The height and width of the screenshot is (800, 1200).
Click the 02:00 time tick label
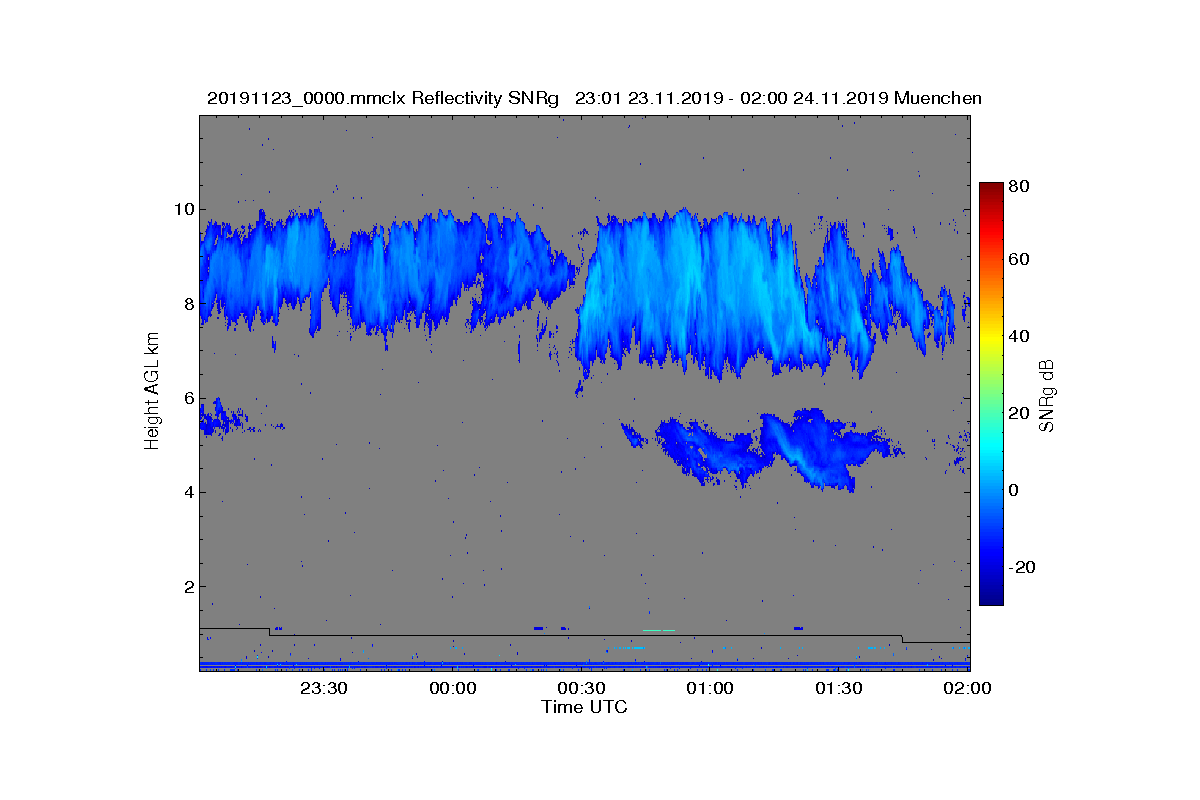coord(967,688)
